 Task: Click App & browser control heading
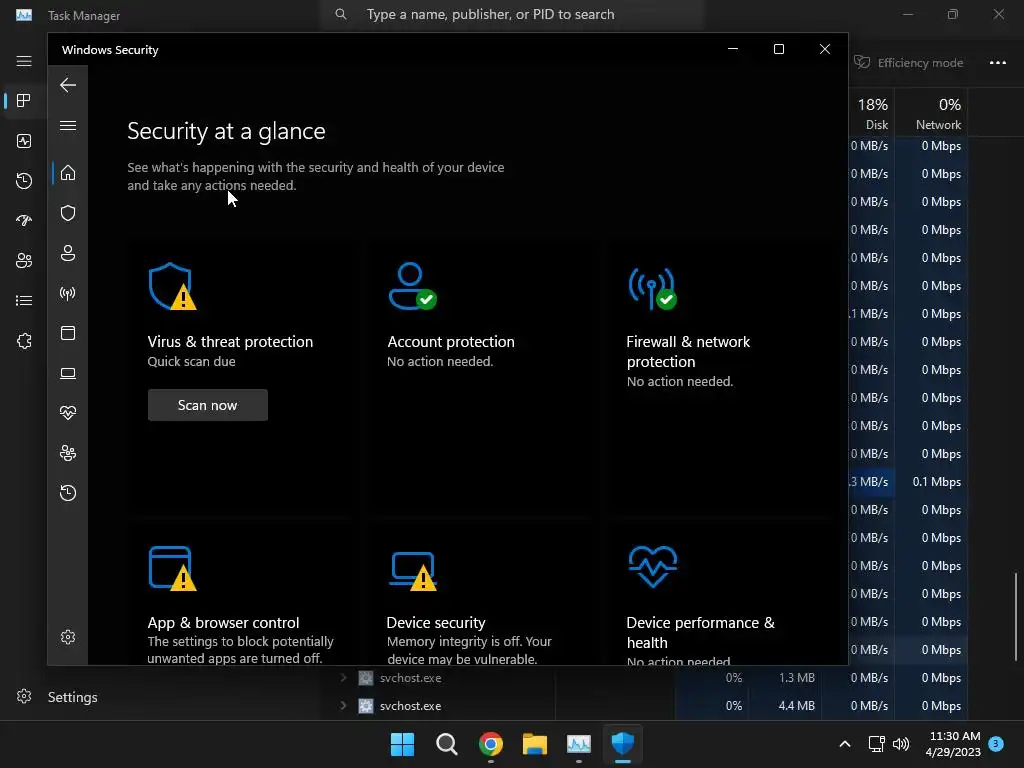coord(223,622)
